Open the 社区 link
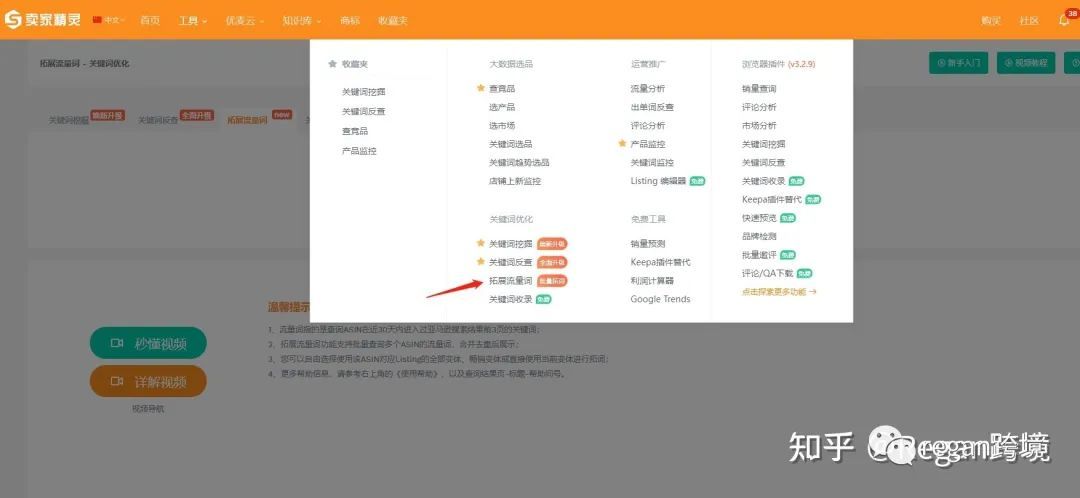 coord(1029,21)
